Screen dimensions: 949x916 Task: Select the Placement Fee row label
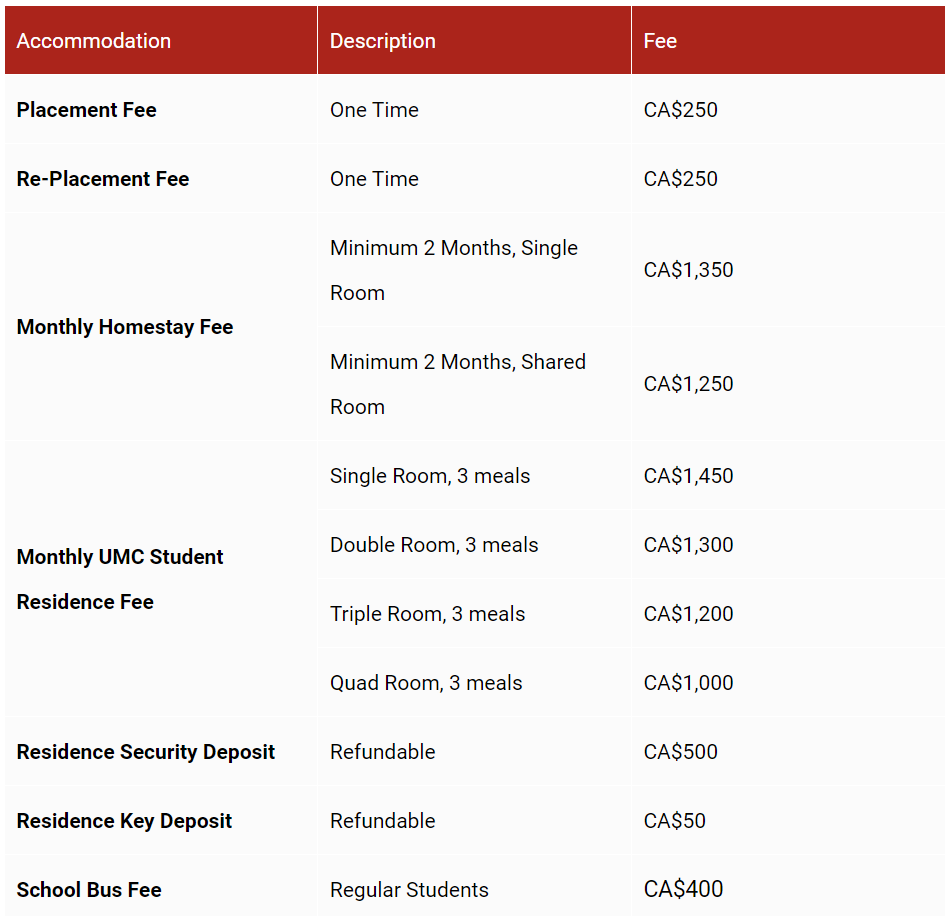tap(87, 110)
